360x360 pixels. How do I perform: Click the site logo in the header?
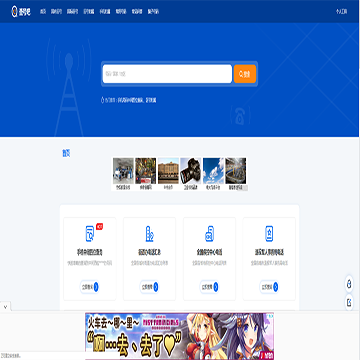[x=21, y=11]
